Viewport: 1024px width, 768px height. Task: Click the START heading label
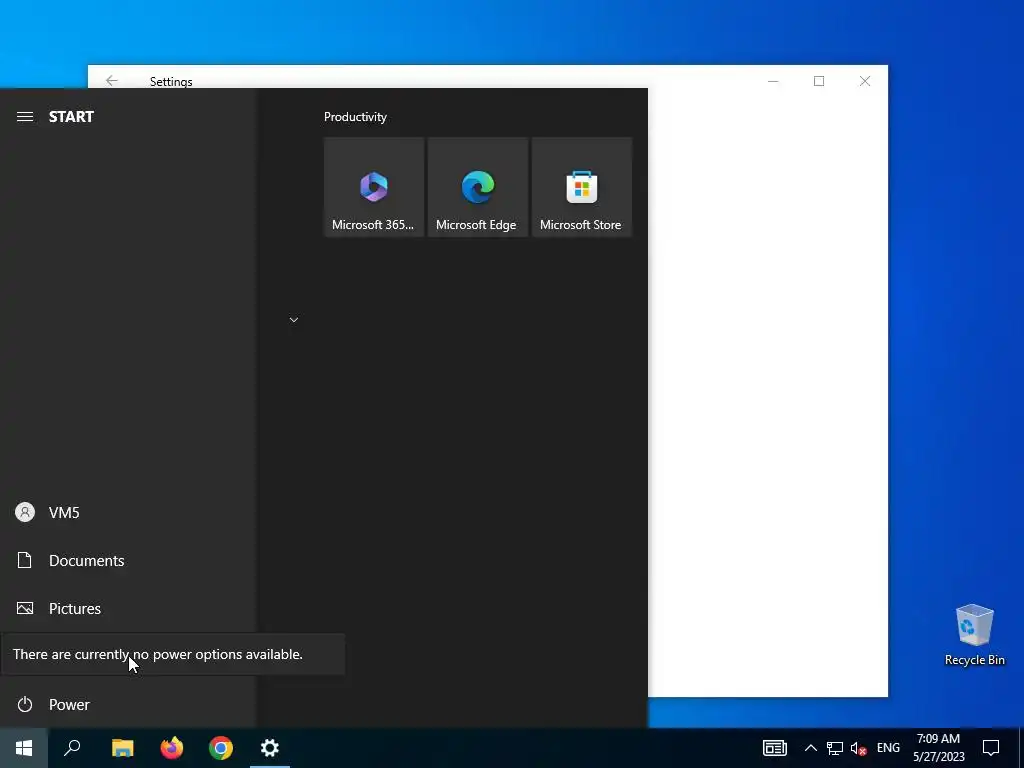pos(71,117)
